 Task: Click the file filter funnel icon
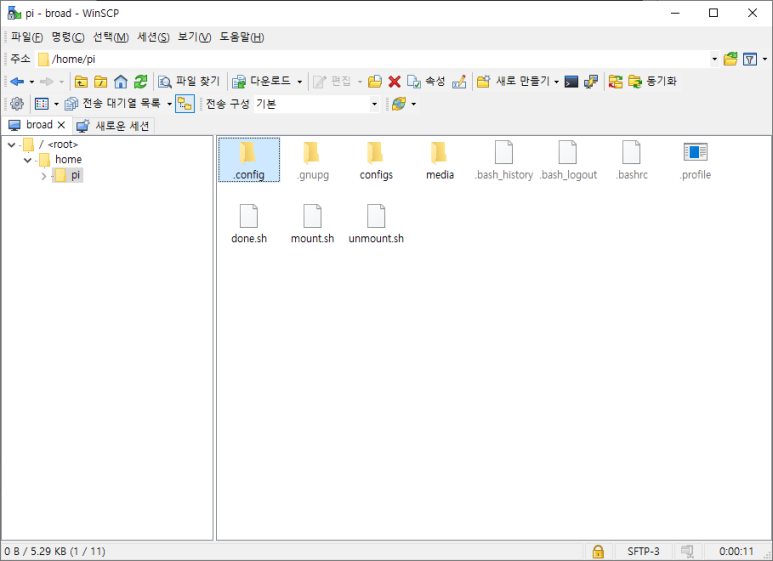[749, 59]
